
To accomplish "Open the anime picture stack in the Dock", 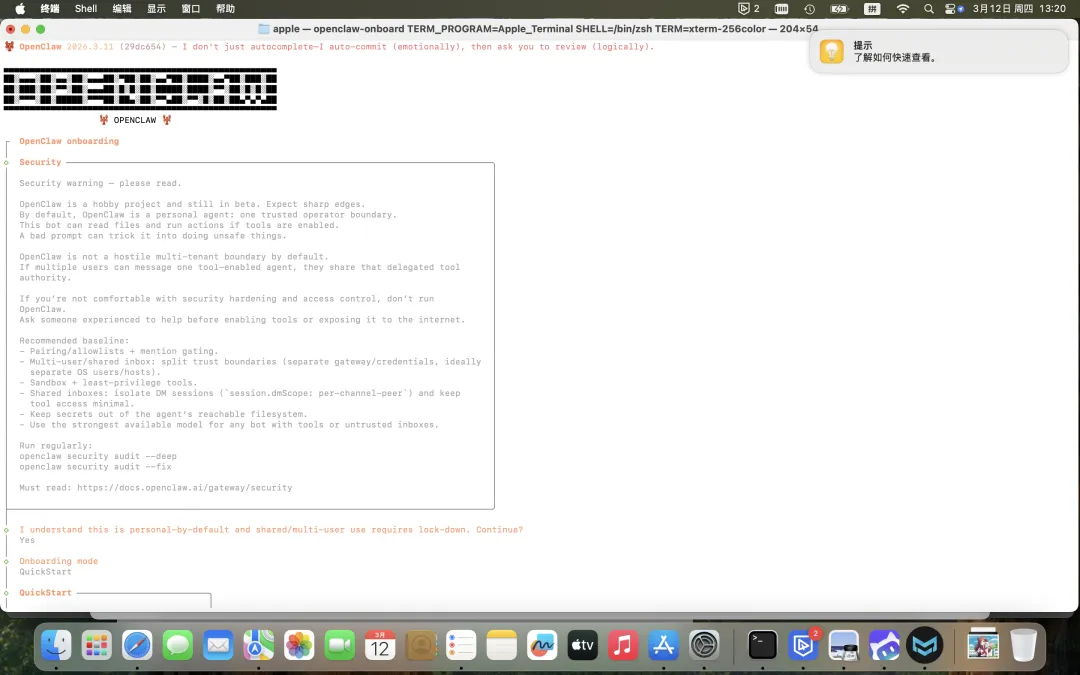I will (x=983, y=645).
